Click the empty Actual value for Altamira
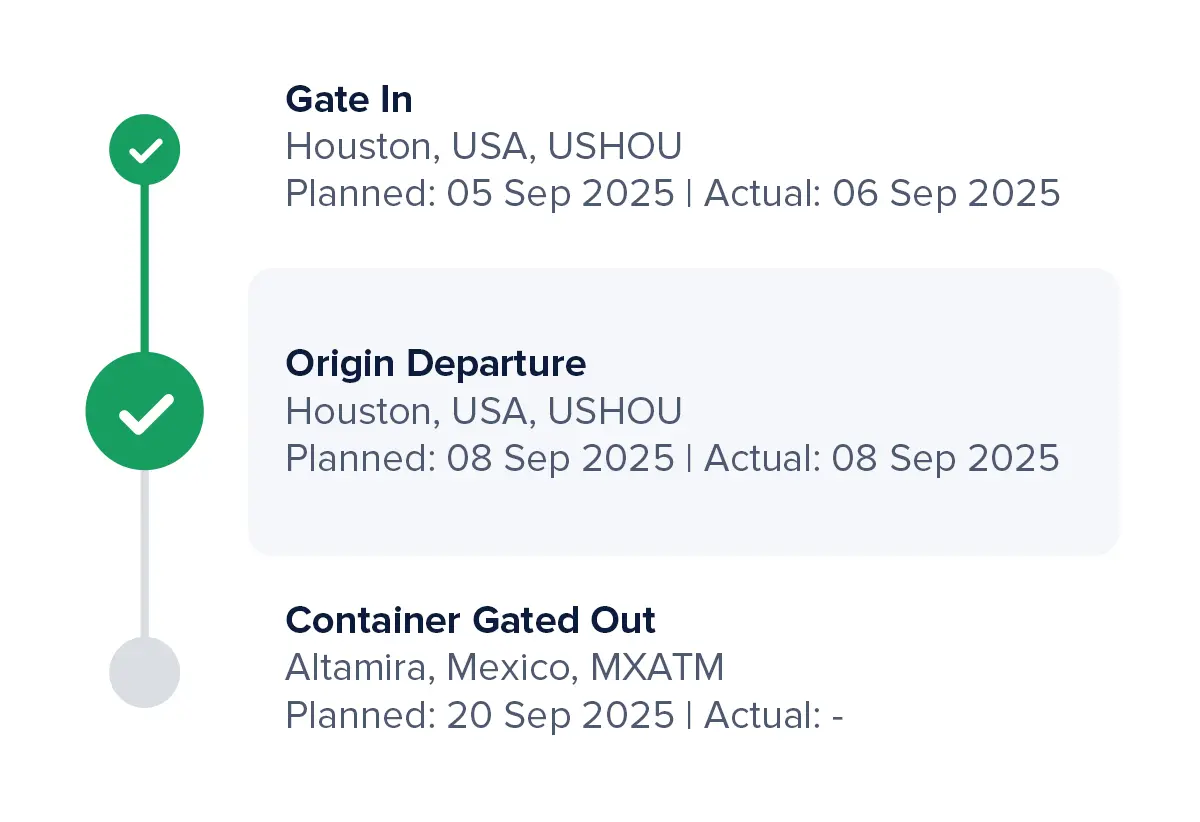Image resolution: width=1200 pixels, height=822 pixels. tap(836, 716)
